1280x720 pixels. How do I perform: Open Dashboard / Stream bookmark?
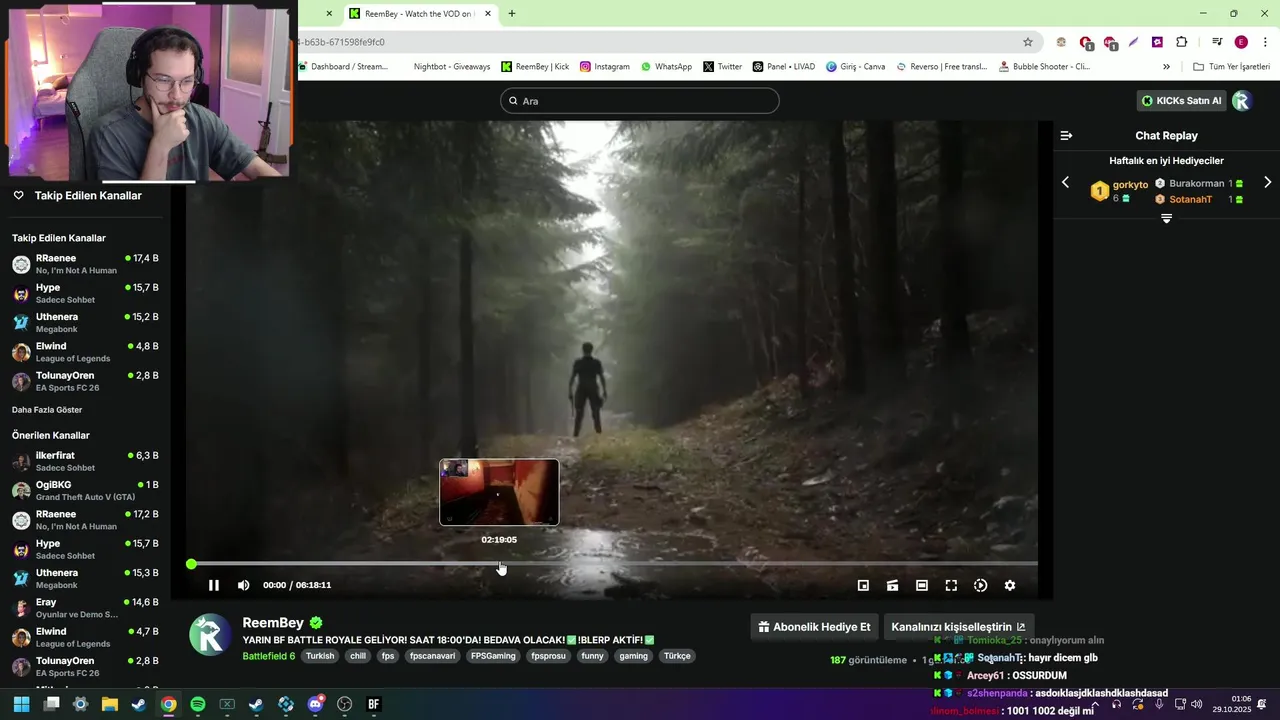click(343, 67)
